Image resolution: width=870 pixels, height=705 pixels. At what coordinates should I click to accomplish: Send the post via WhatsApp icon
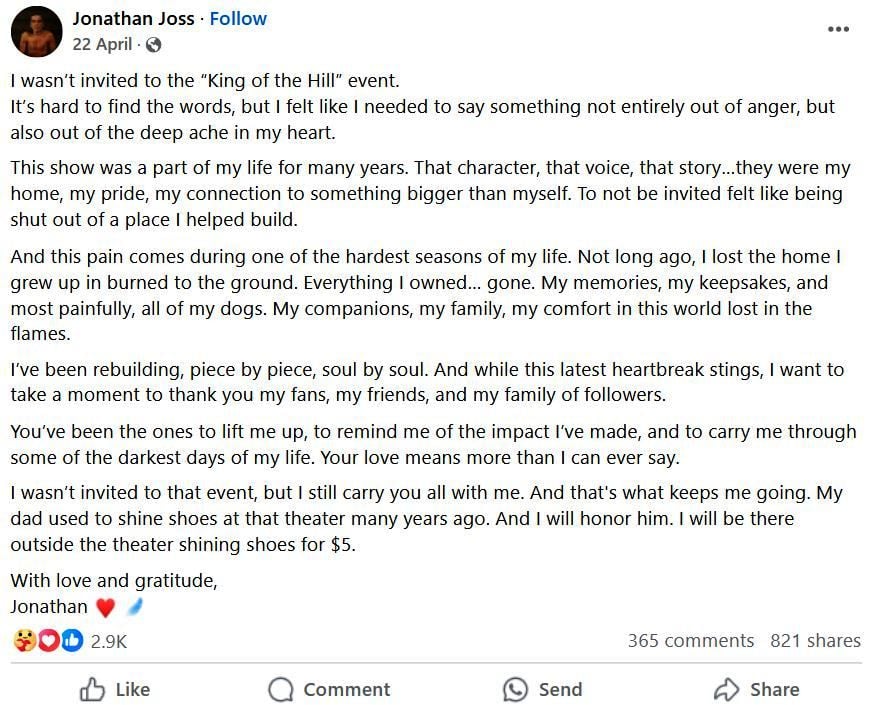(543, 689)
